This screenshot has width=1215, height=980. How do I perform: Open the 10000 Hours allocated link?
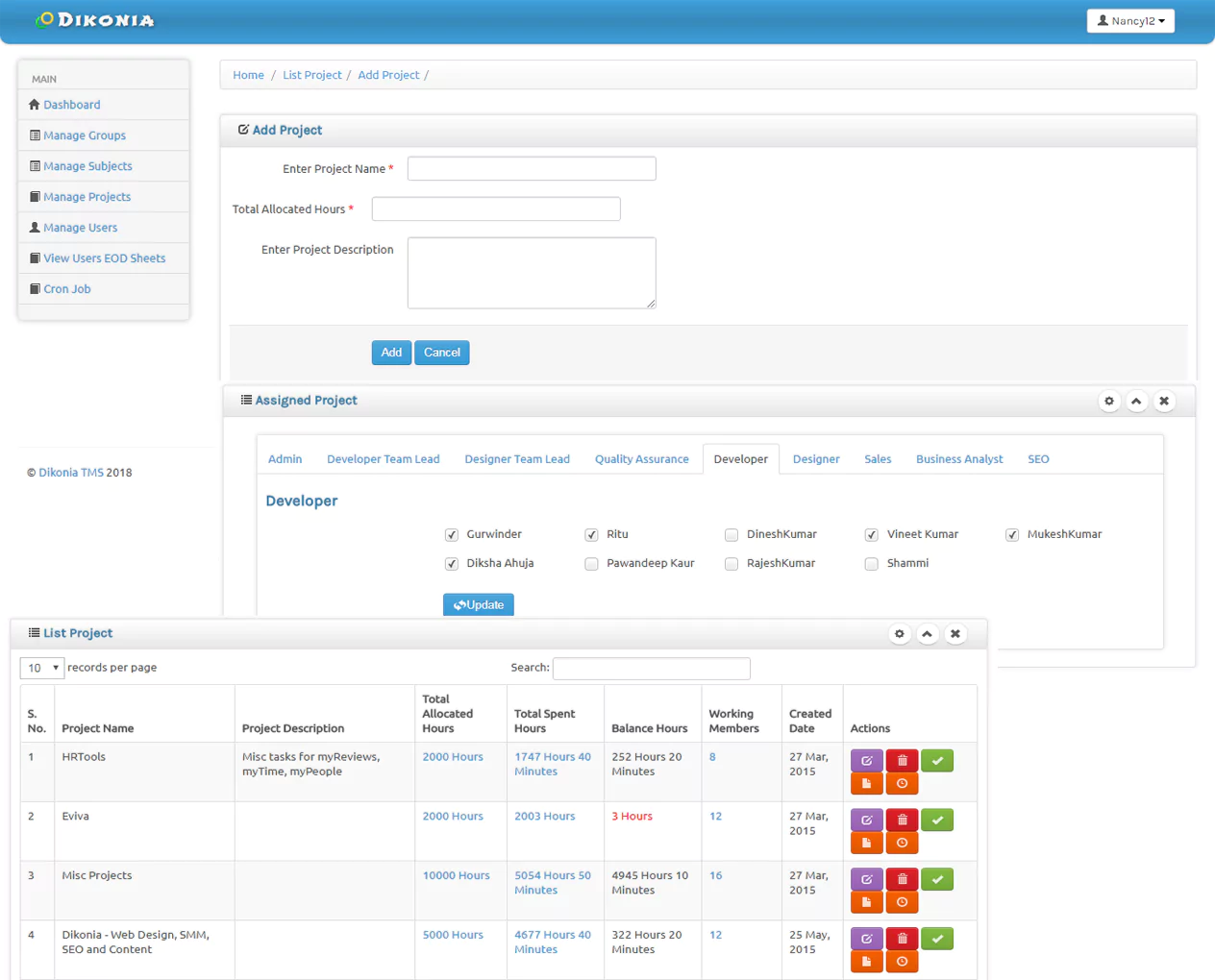[457, 876]
